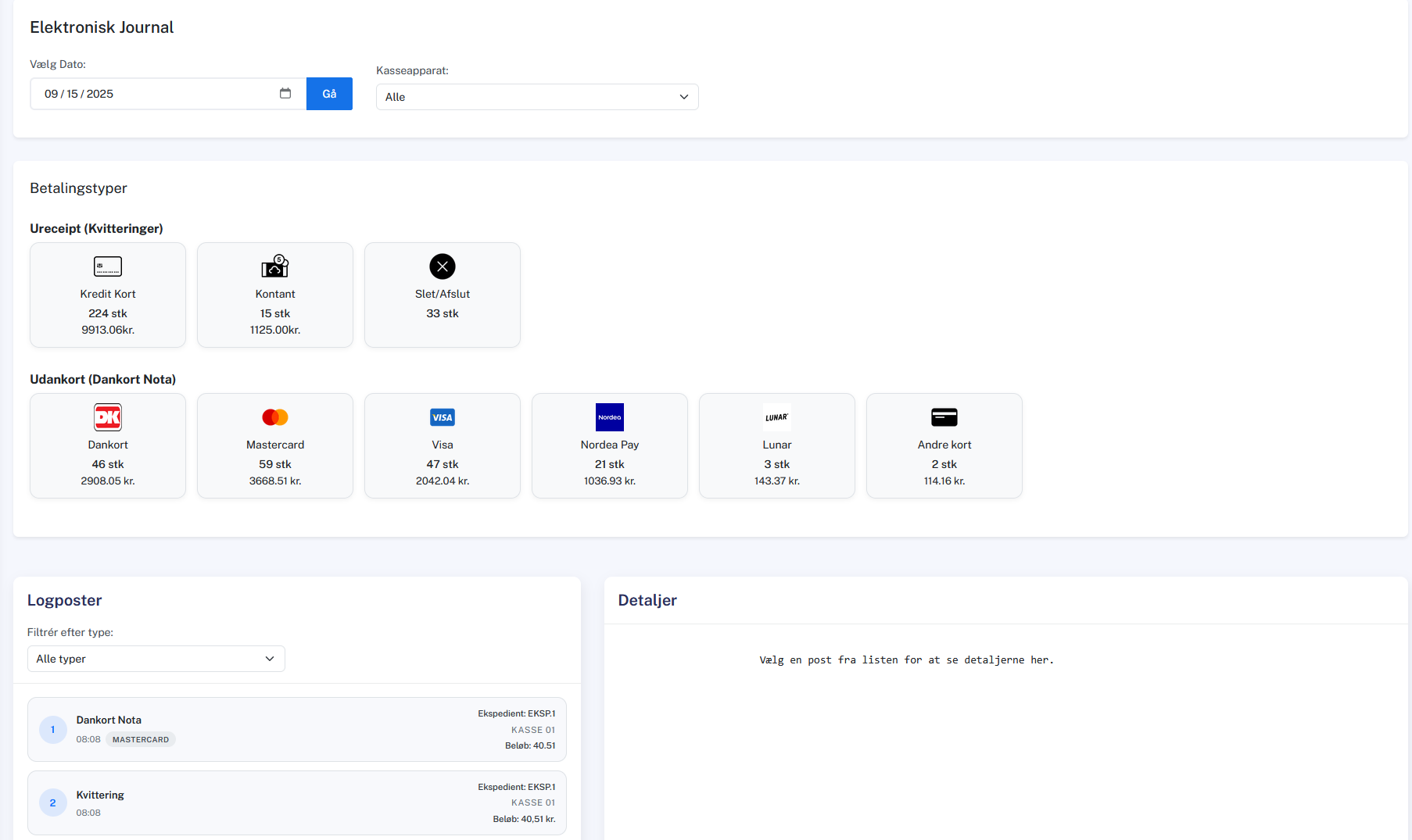Click the Nordea Pay logo
This screenshot has width=1412, height=840.
610,417
